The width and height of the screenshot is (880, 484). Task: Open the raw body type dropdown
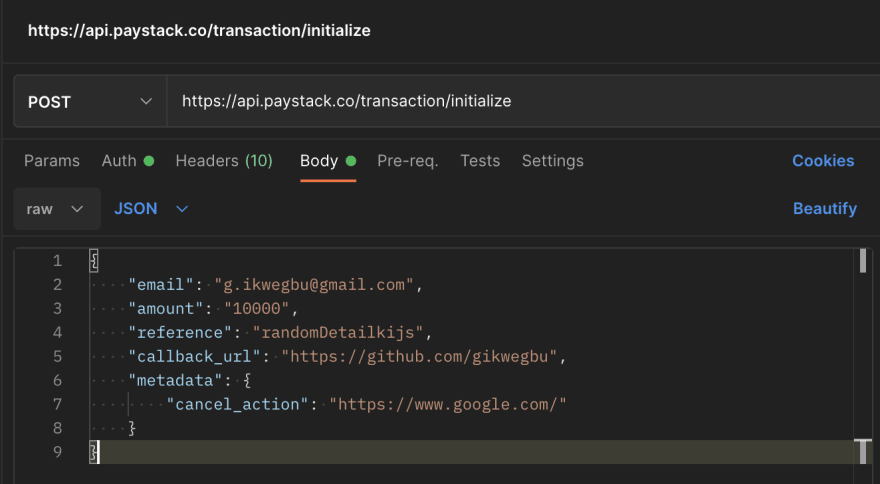click(57, 209)
